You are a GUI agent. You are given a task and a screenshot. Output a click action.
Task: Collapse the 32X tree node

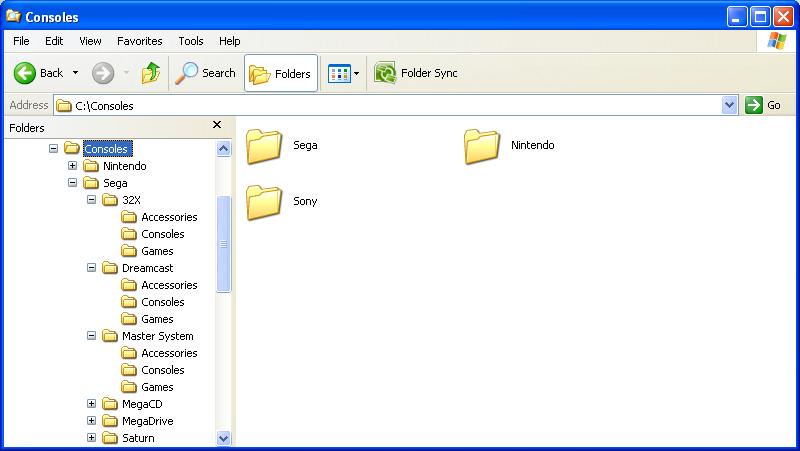(x=91, y=199)
